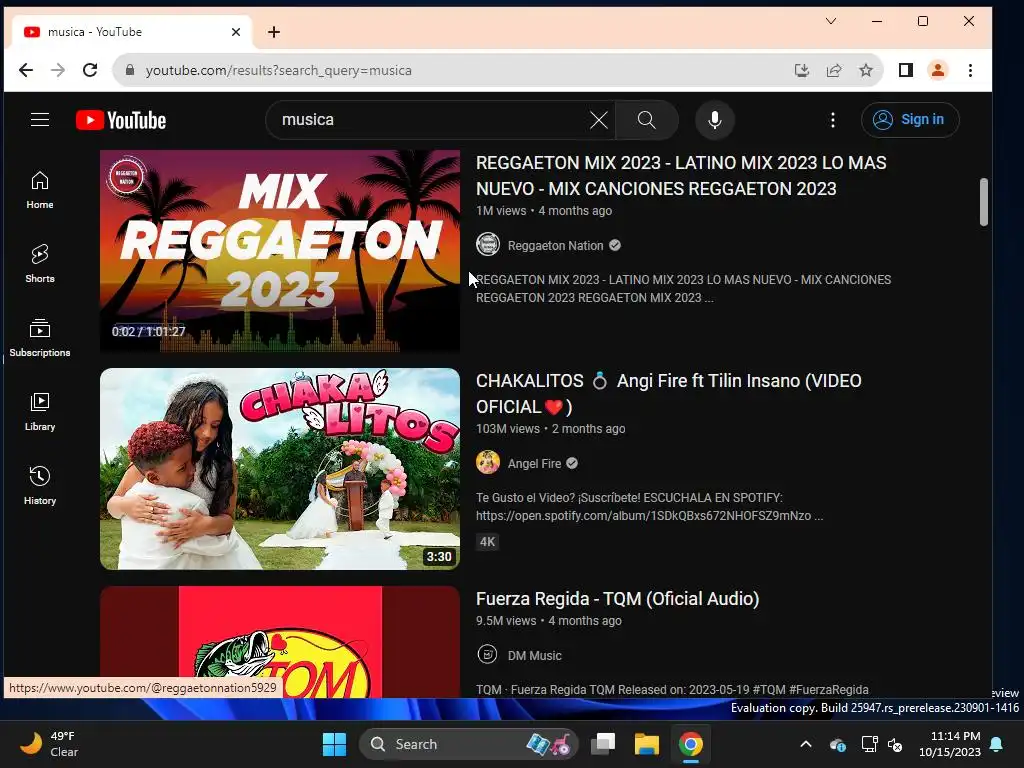Clear the search box with the X icon

click(598, 120)
